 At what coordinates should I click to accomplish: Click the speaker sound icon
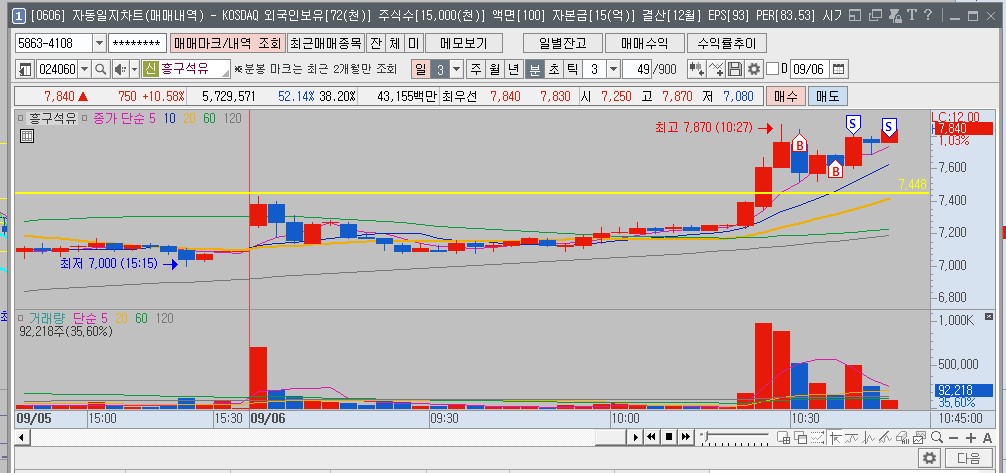coord(120,69)
